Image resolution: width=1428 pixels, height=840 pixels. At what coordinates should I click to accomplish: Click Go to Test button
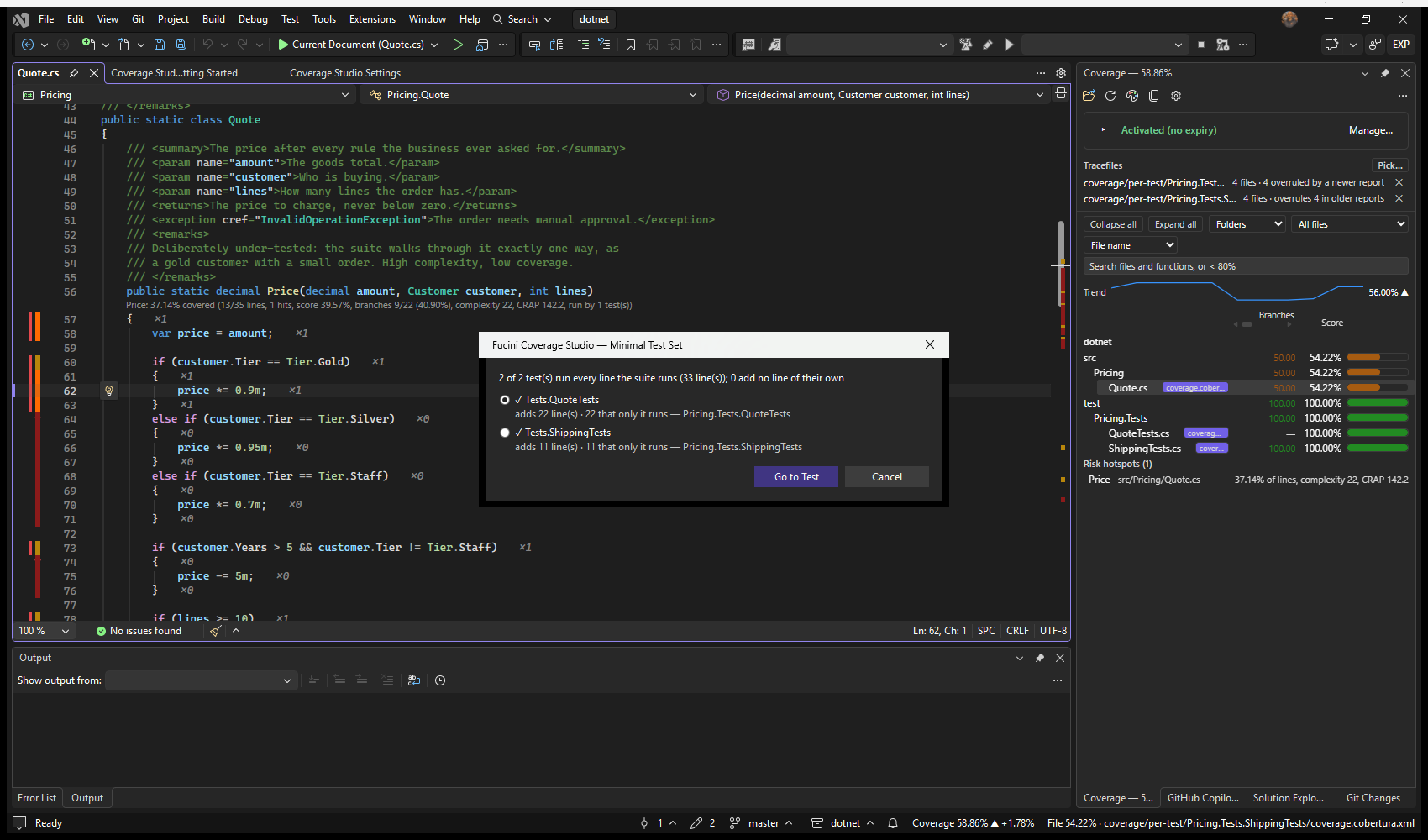[x=796, y=477]
